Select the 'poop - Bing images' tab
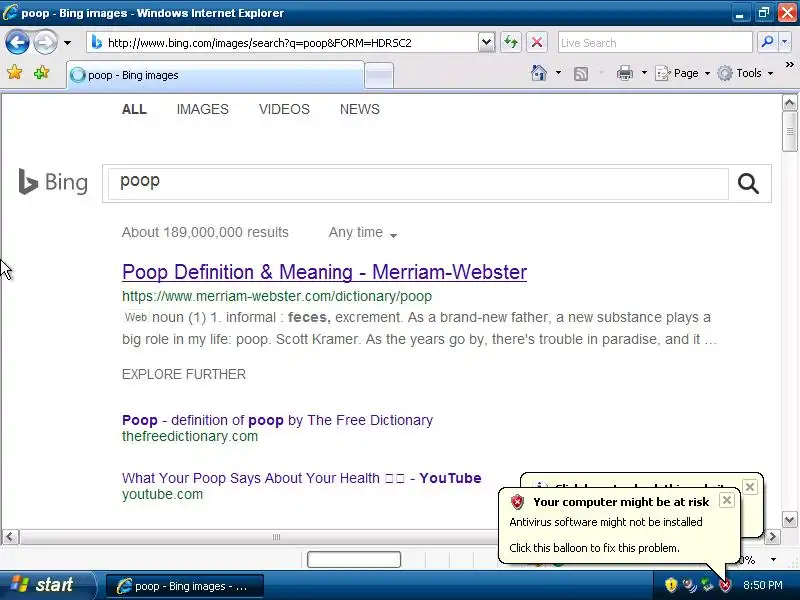The image size is (800, 600). point(215,75)
